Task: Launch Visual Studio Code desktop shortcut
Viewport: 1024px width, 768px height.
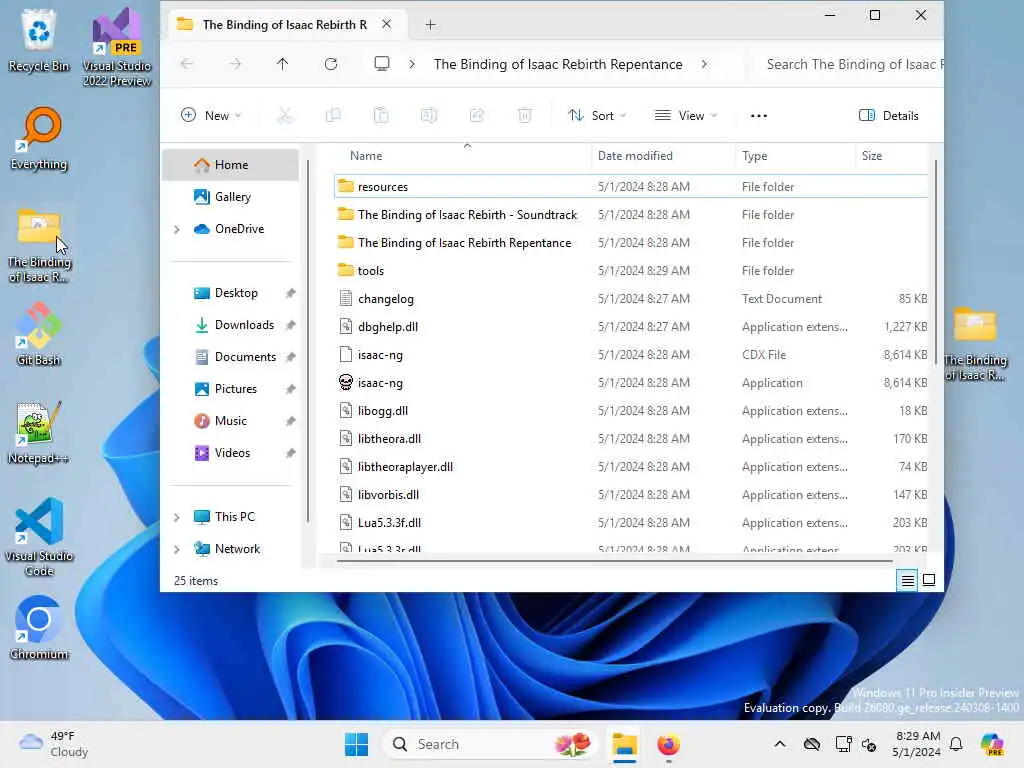Action: pos(39,537)
